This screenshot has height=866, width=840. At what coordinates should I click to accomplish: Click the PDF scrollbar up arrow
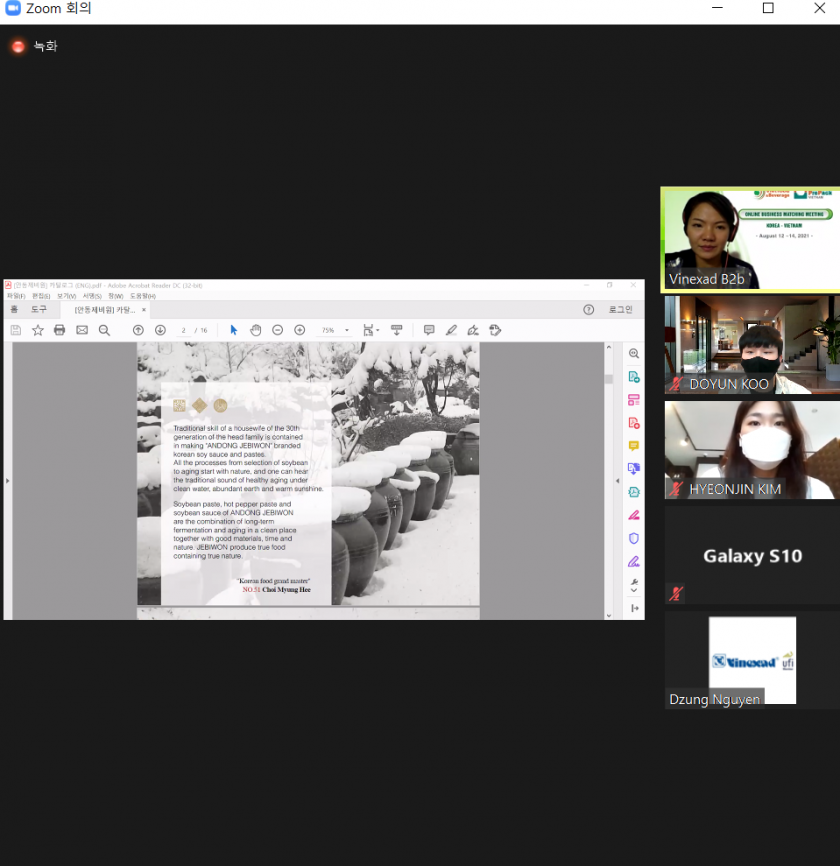coord(609,347)
